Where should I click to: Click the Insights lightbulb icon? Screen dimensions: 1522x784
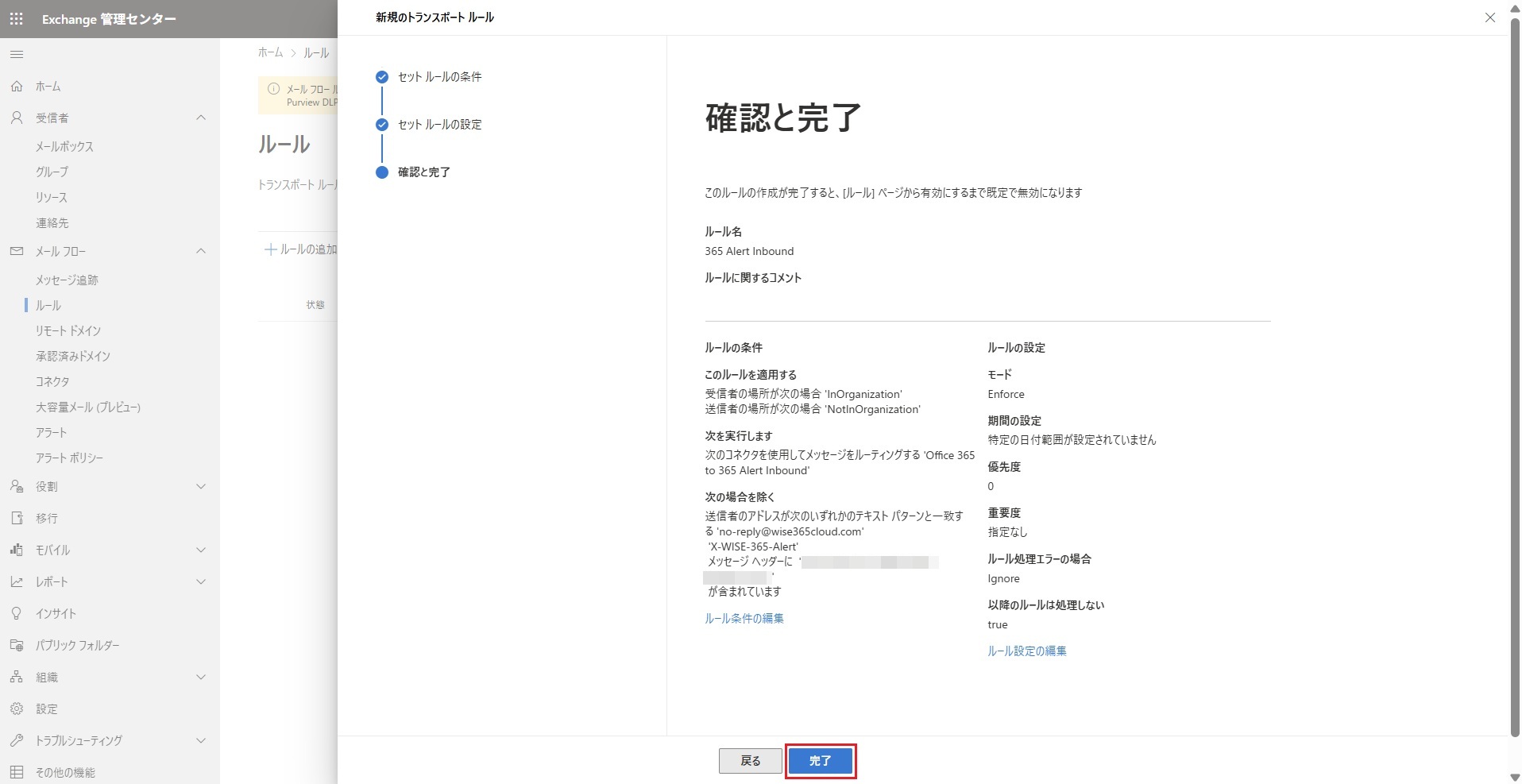click(x=17, y=613)
